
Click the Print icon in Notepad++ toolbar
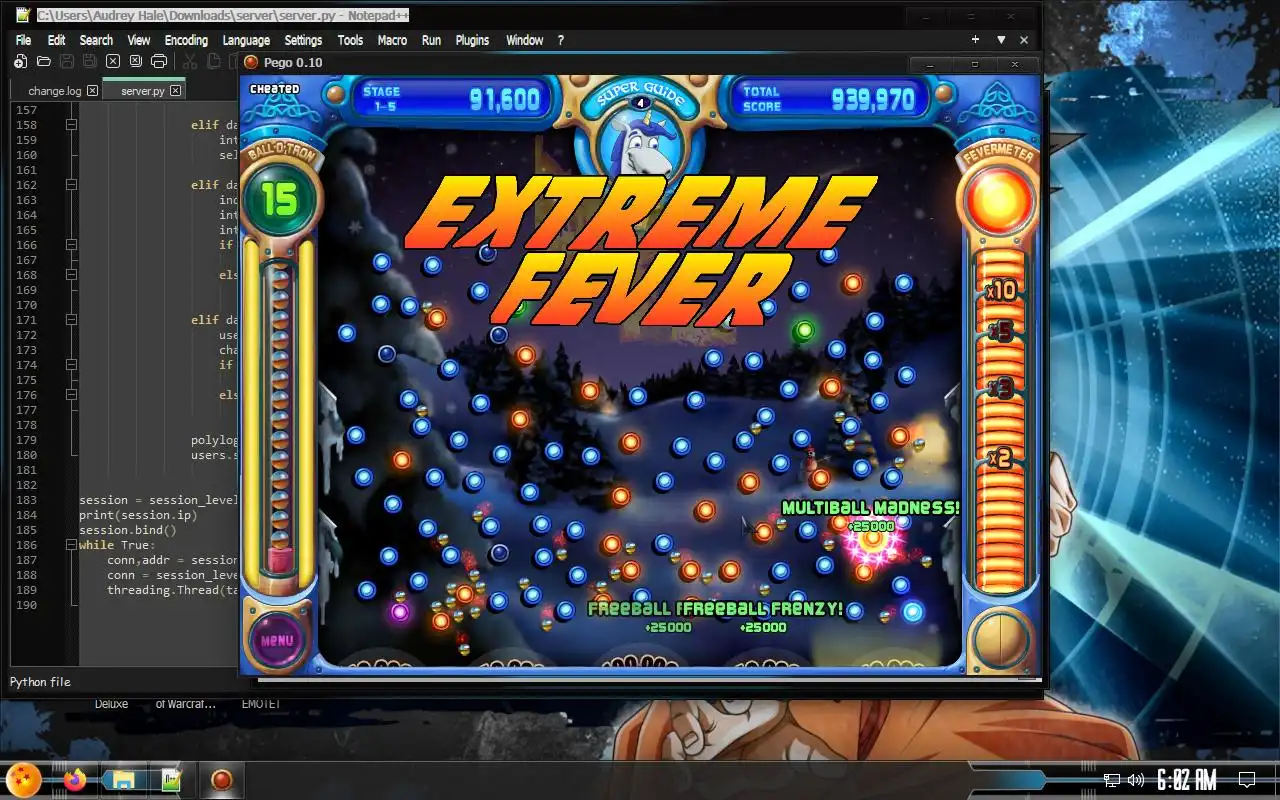pyautogui.click(x=159, y=62)
